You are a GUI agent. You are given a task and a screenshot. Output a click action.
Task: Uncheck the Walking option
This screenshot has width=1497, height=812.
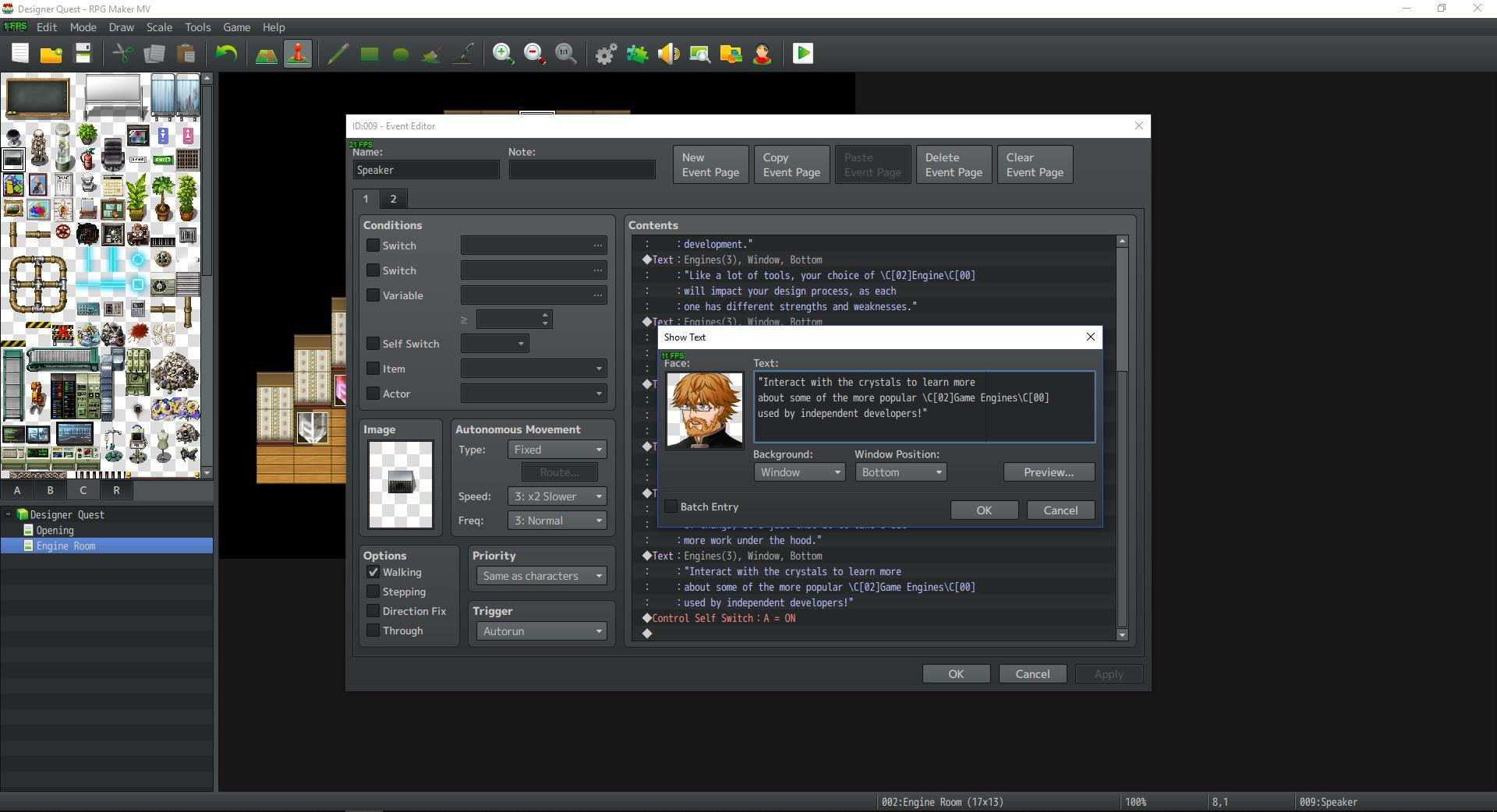tap(373, 572)
